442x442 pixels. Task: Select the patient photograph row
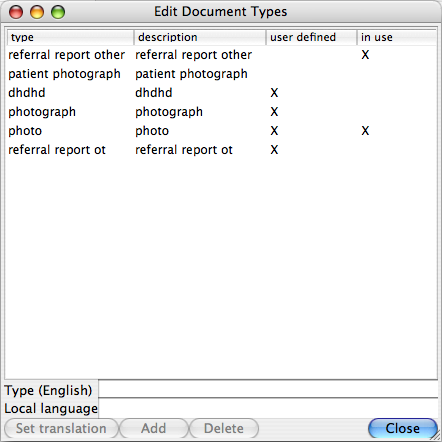[221, 74]
